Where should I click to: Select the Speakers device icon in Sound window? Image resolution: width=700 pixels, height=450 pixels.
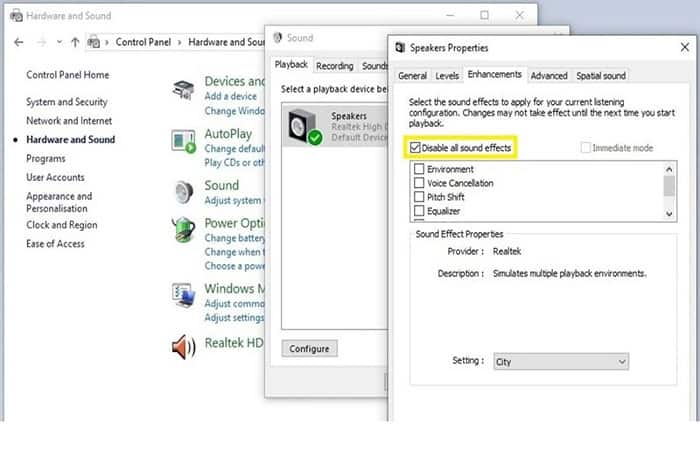point(305,126)
